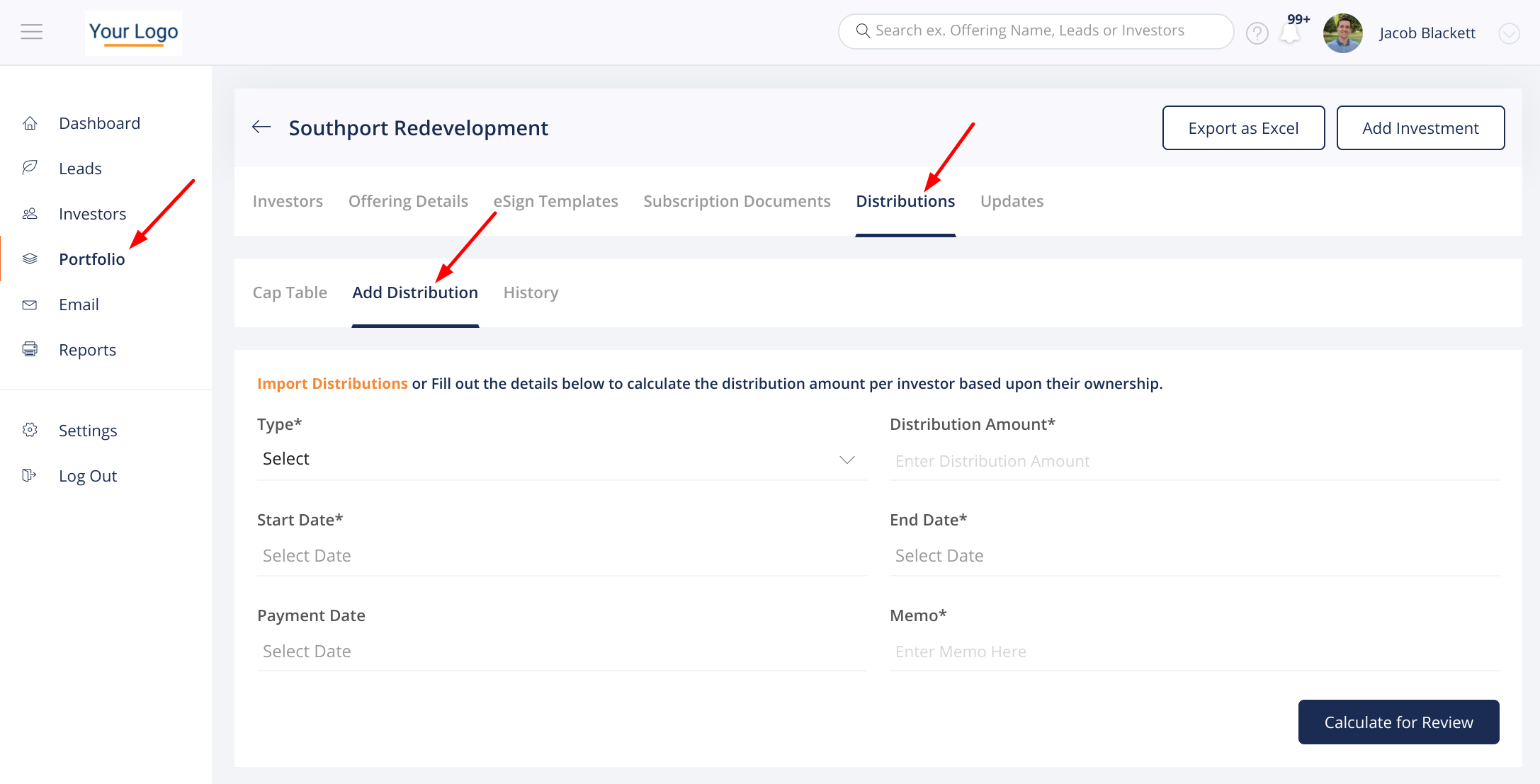Open the Start Date picker
1540x784 pixels.
pyautogui.click(x=561, y=556)
